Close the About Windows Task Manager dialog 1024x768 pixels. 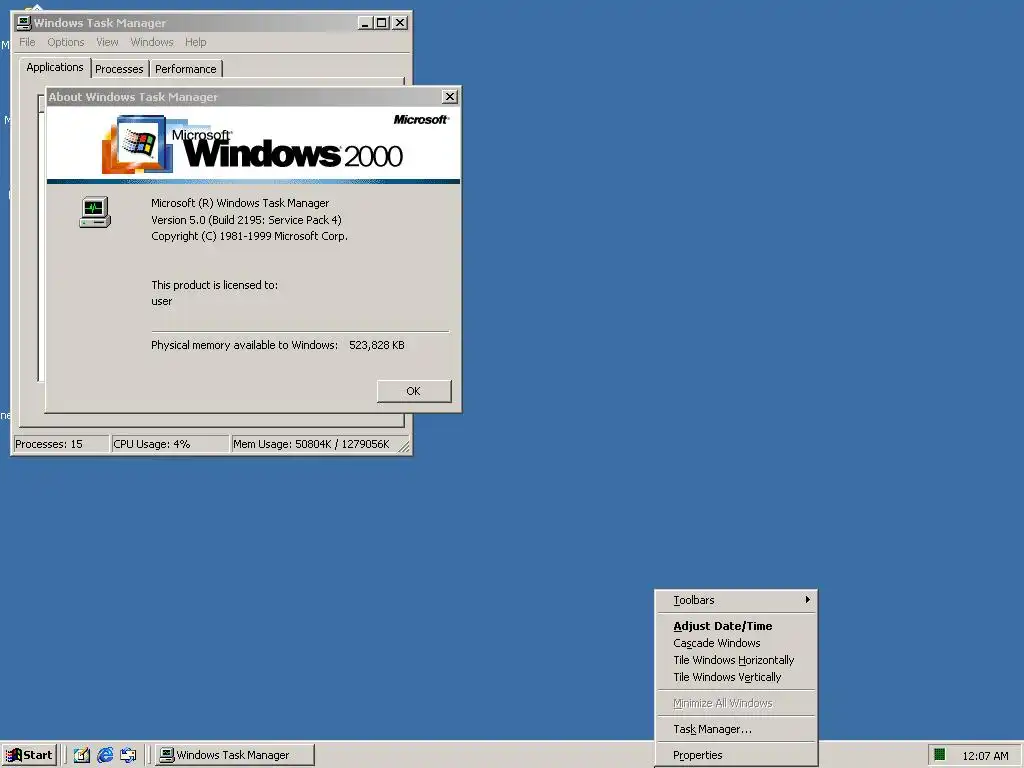[x=450, y=97]
